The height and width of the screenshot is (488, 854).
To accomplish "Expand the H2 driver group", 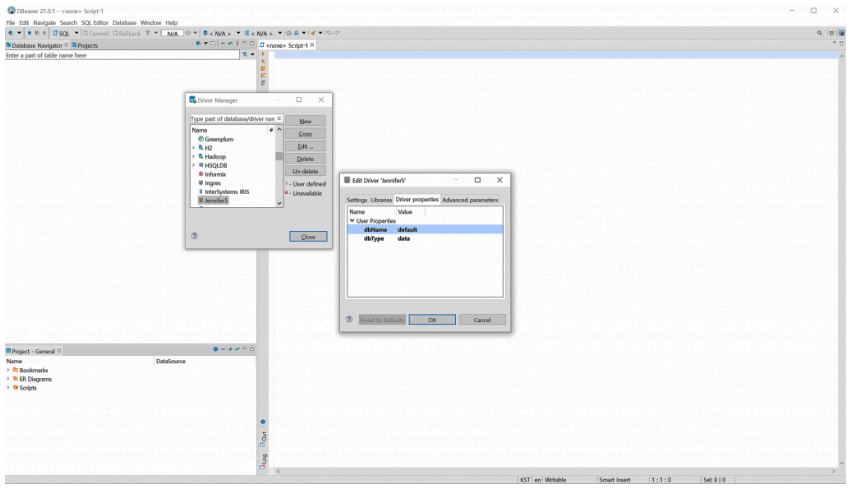I will click(194, 148).
